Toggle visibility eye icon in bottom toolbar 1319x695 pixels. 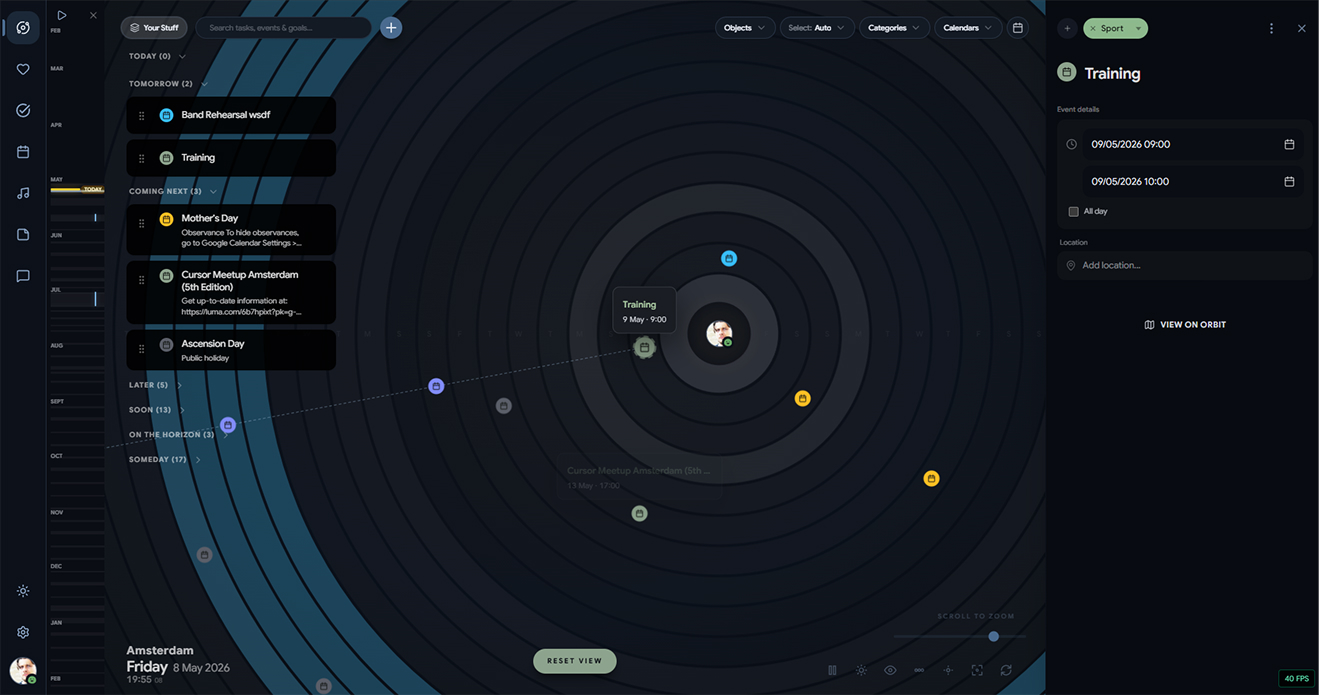click(x=890, y=670)
